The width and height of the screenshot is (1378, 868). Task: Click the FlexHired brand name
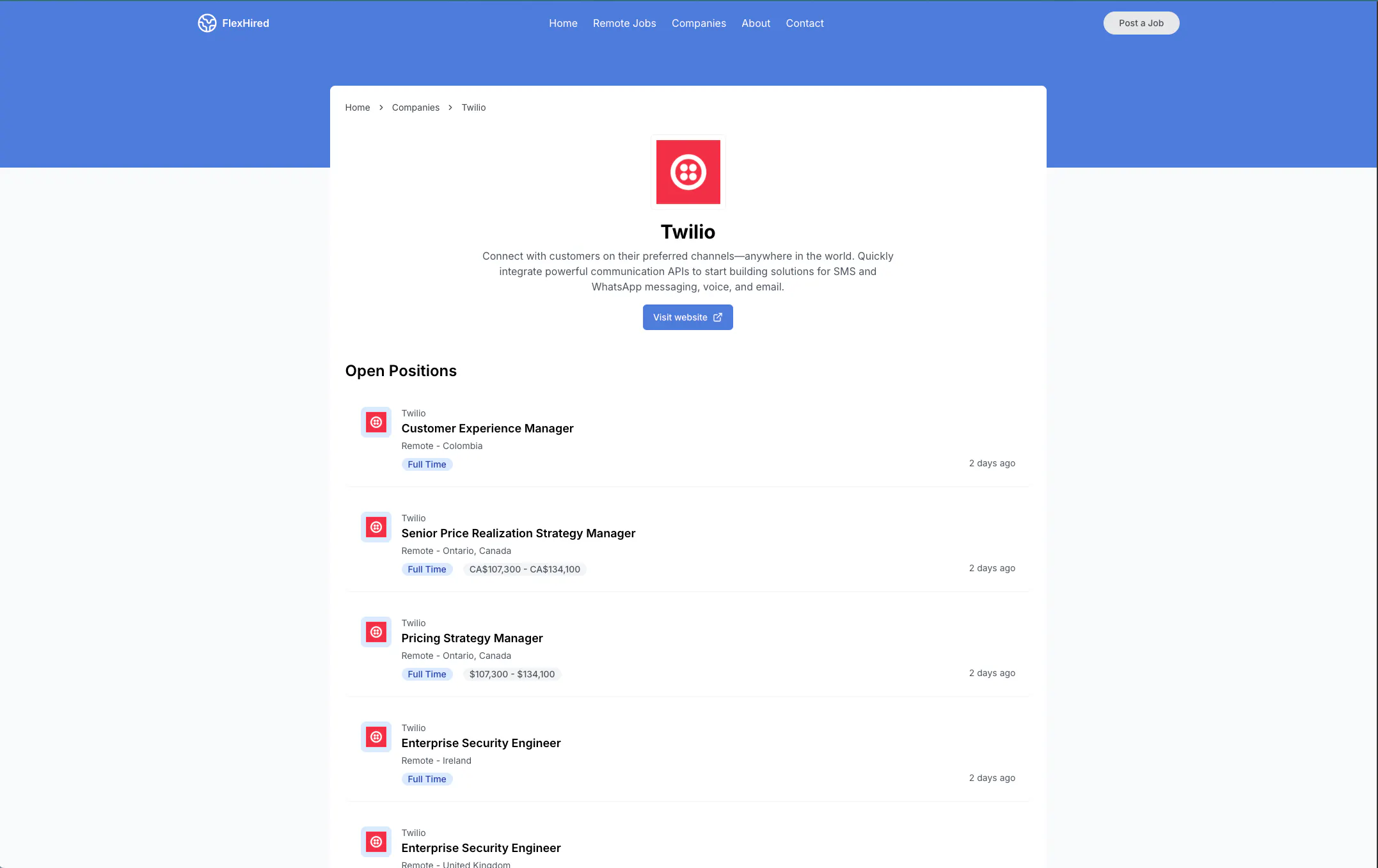tap(246, 23)
